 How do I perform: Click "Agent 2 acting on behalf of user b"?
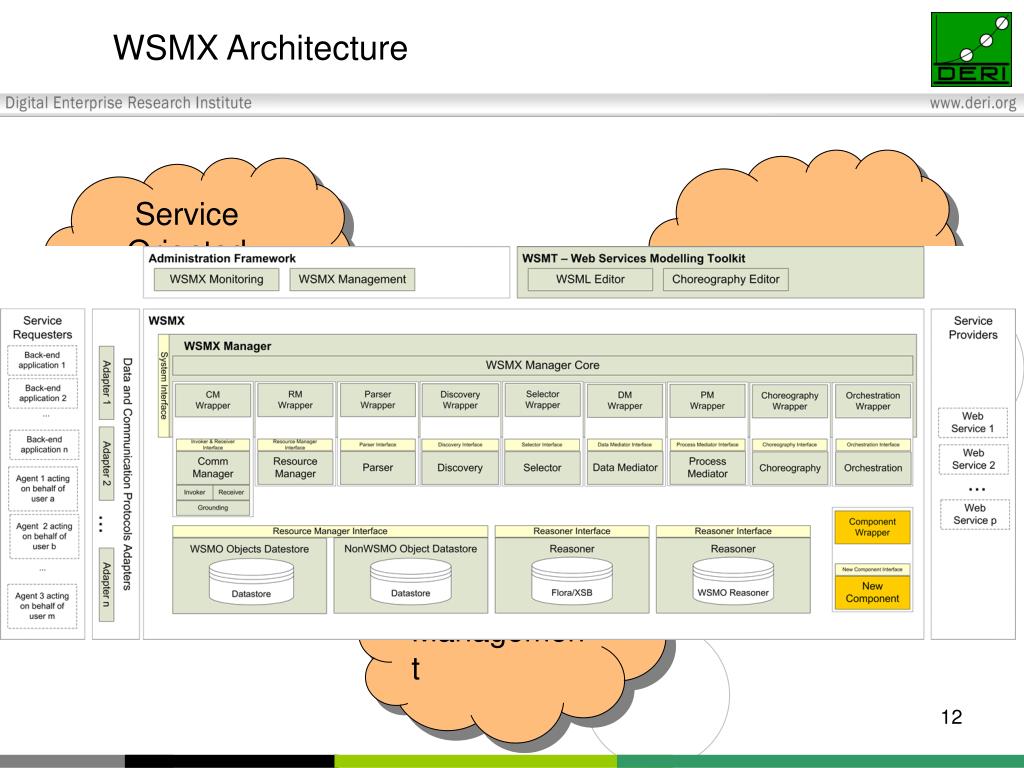tap(44, 536)
